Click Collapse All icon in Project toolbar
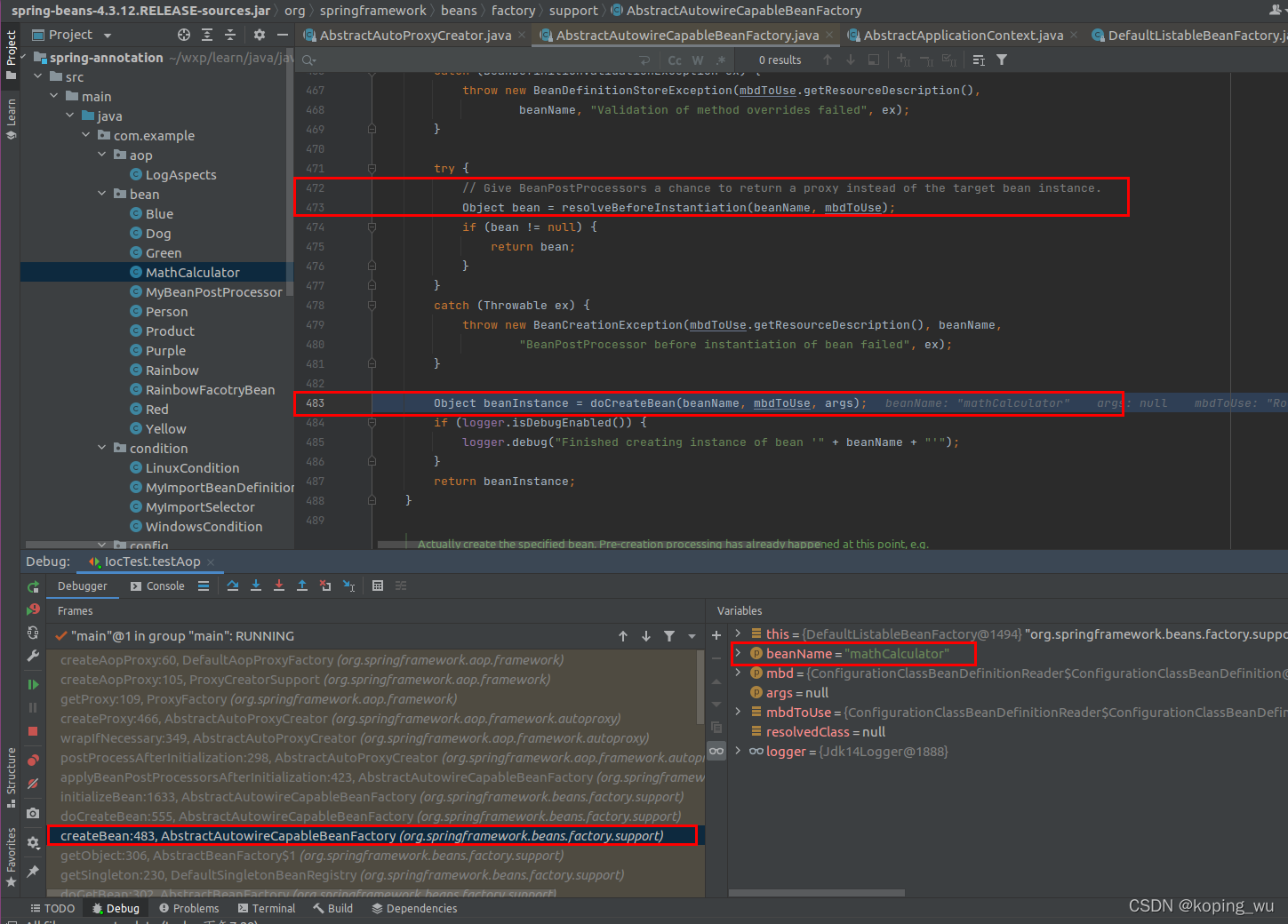This screenshot has width=1288, height=924. tap(230, 35)
